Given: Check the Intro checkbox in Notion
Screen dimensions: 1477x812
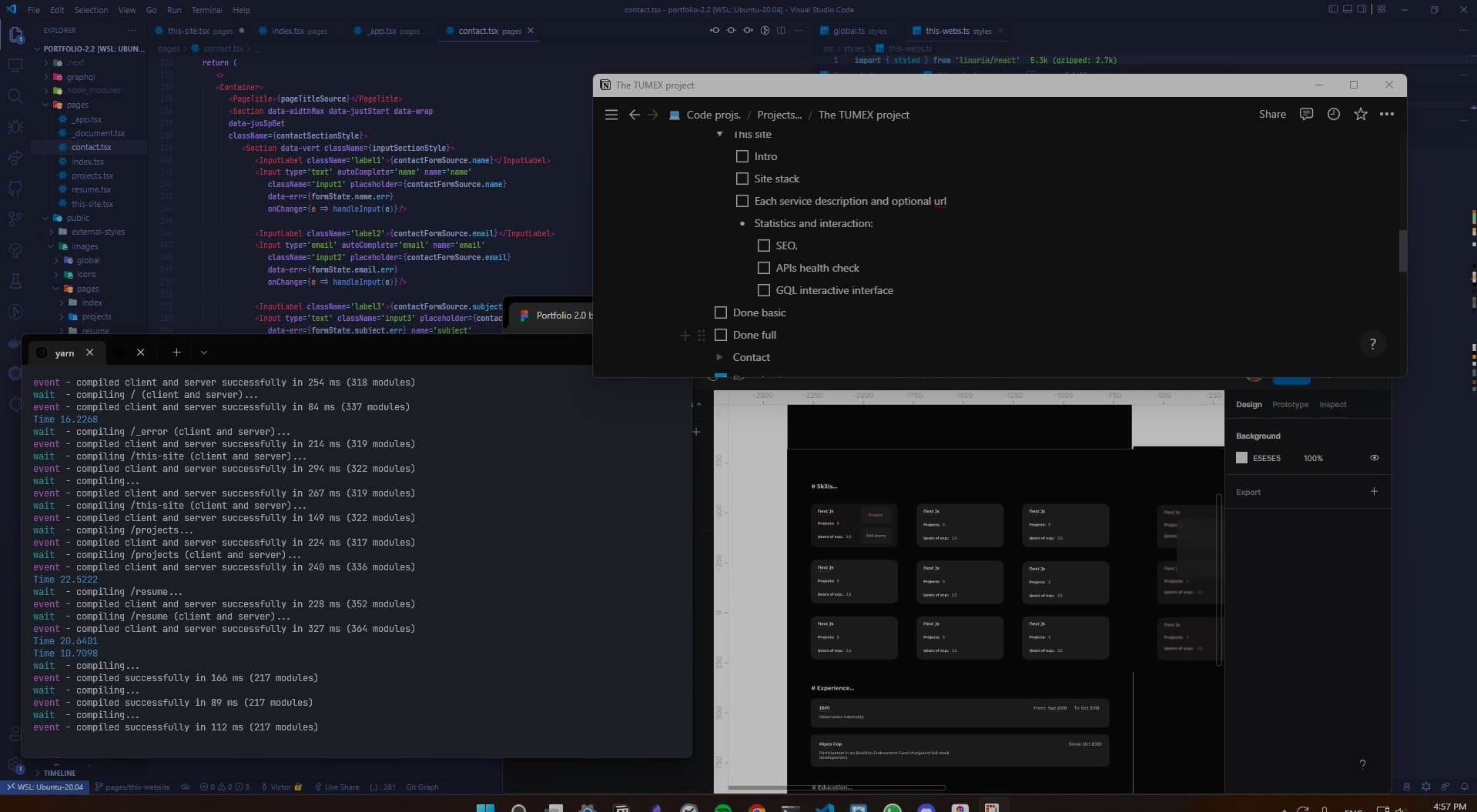Looking at the screenshot, I should pos(742,156).
